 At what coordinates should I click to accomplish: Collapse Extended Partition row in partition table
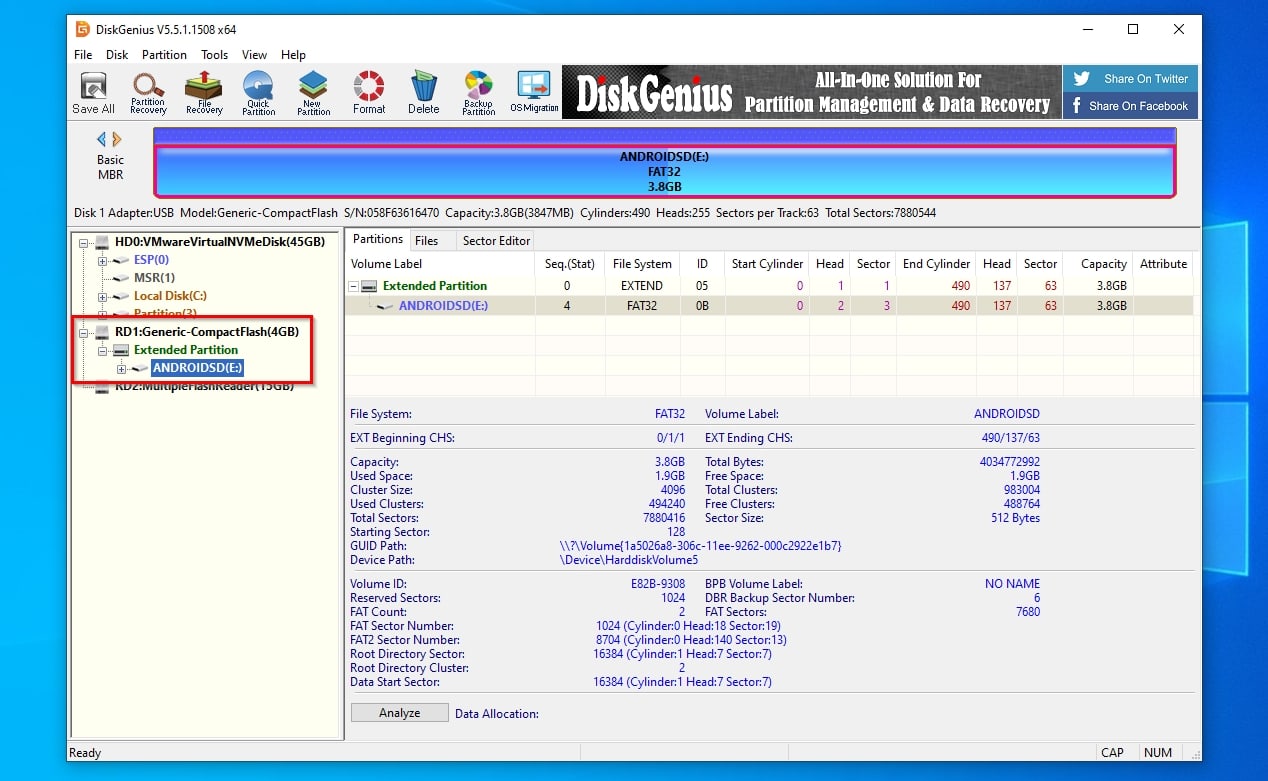(354, 286)
